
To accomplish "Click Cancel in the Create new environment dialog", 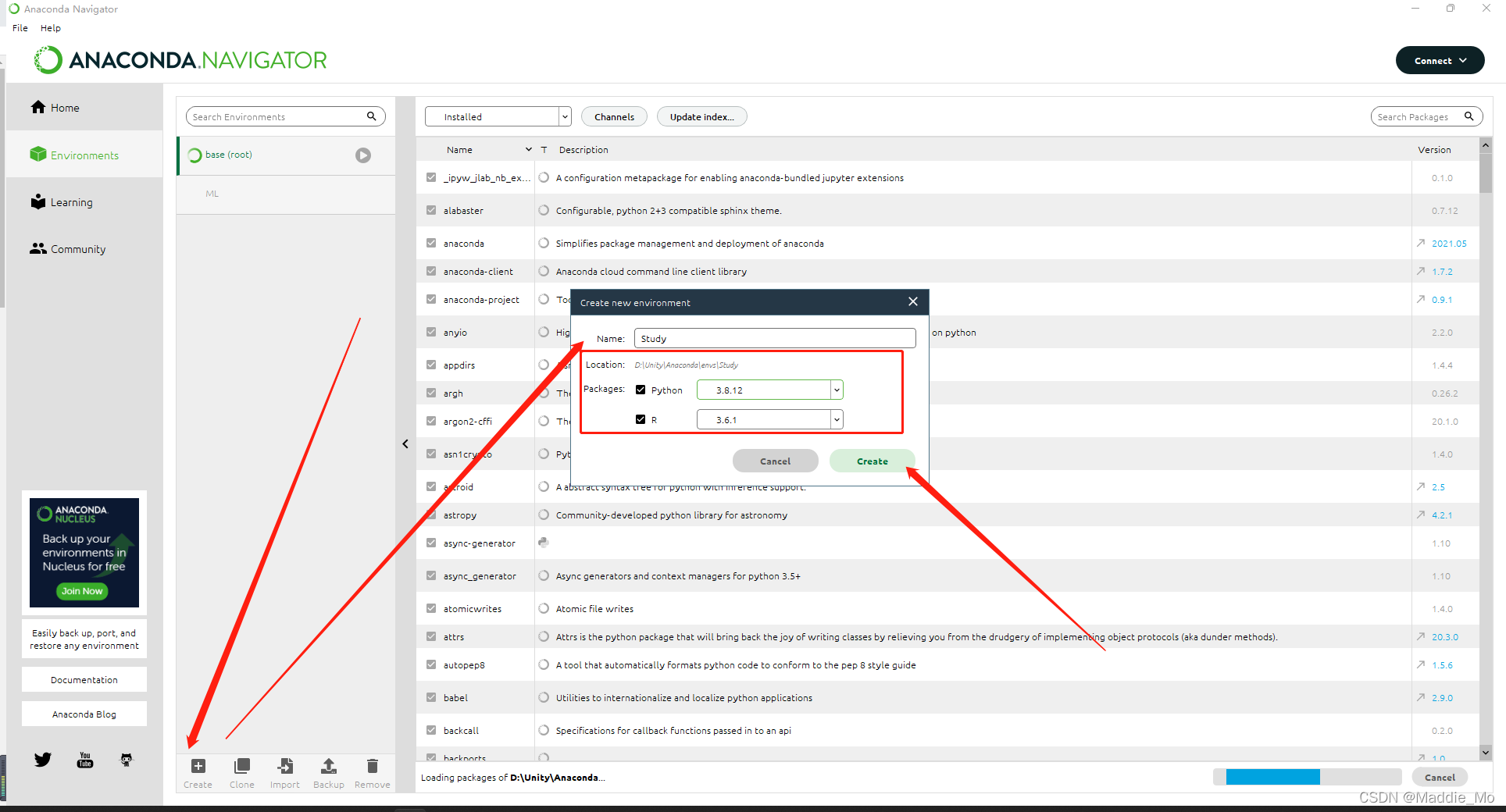I will 775,461.
